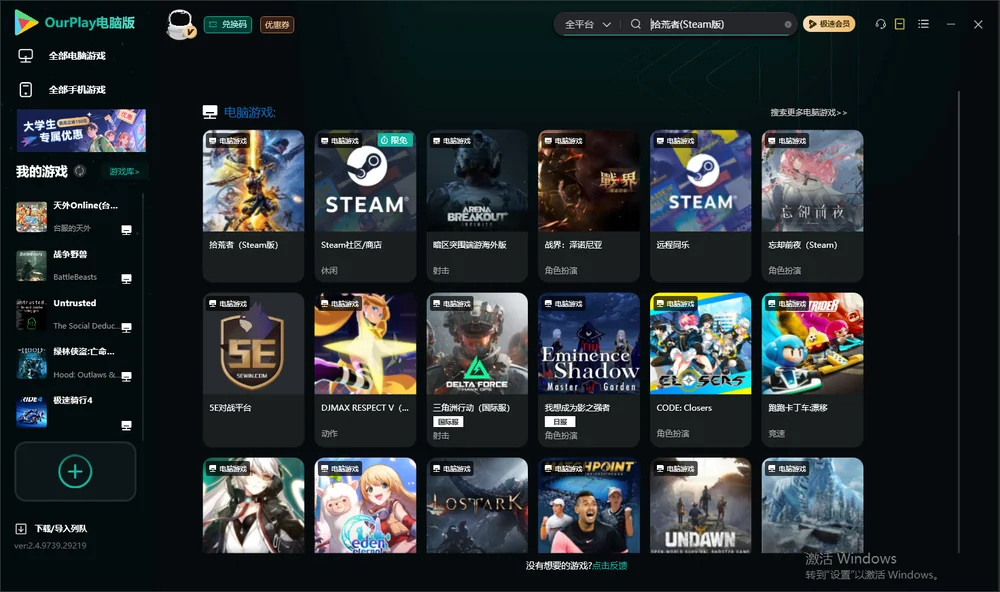Open customer service headset icon
The width and height of the screenshot is (1000, 592).
[881, 24]
